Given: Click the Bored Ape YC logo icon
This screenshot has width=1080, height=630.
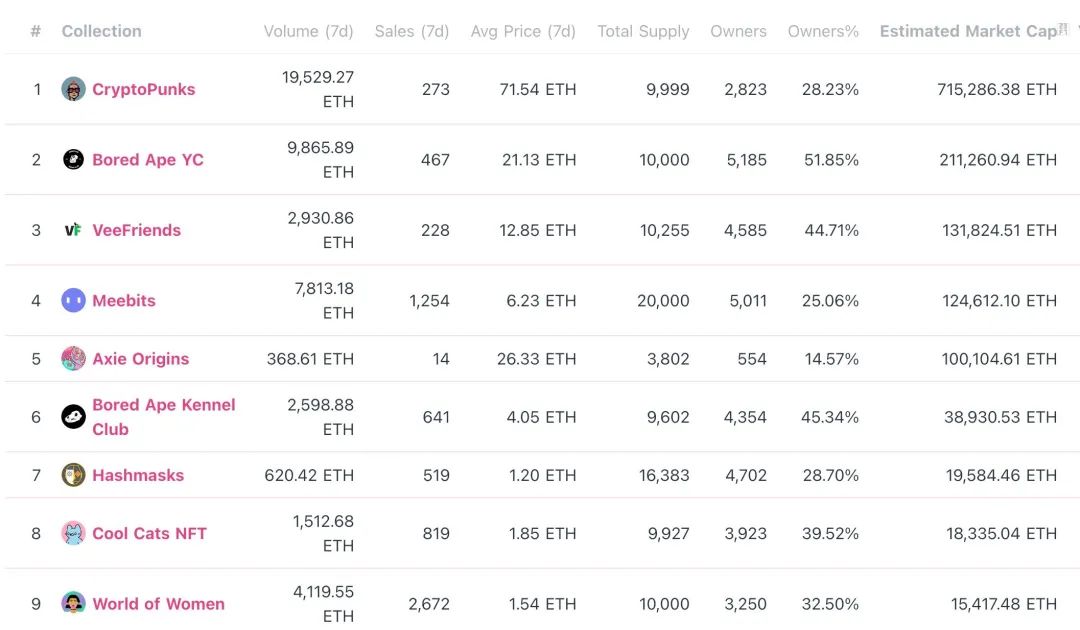Looking at the screenshot, I should click(x=73, y=160).
